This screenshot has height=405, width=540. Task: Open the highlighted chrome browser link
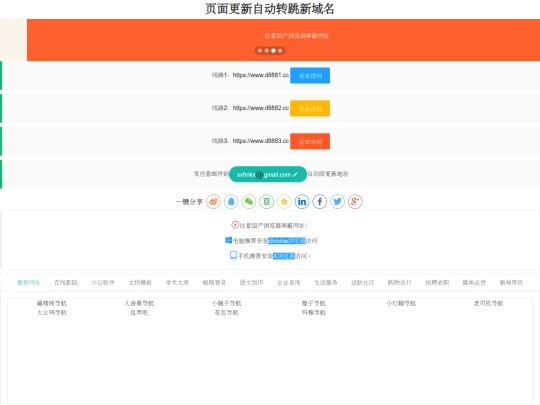coord(287,241)
